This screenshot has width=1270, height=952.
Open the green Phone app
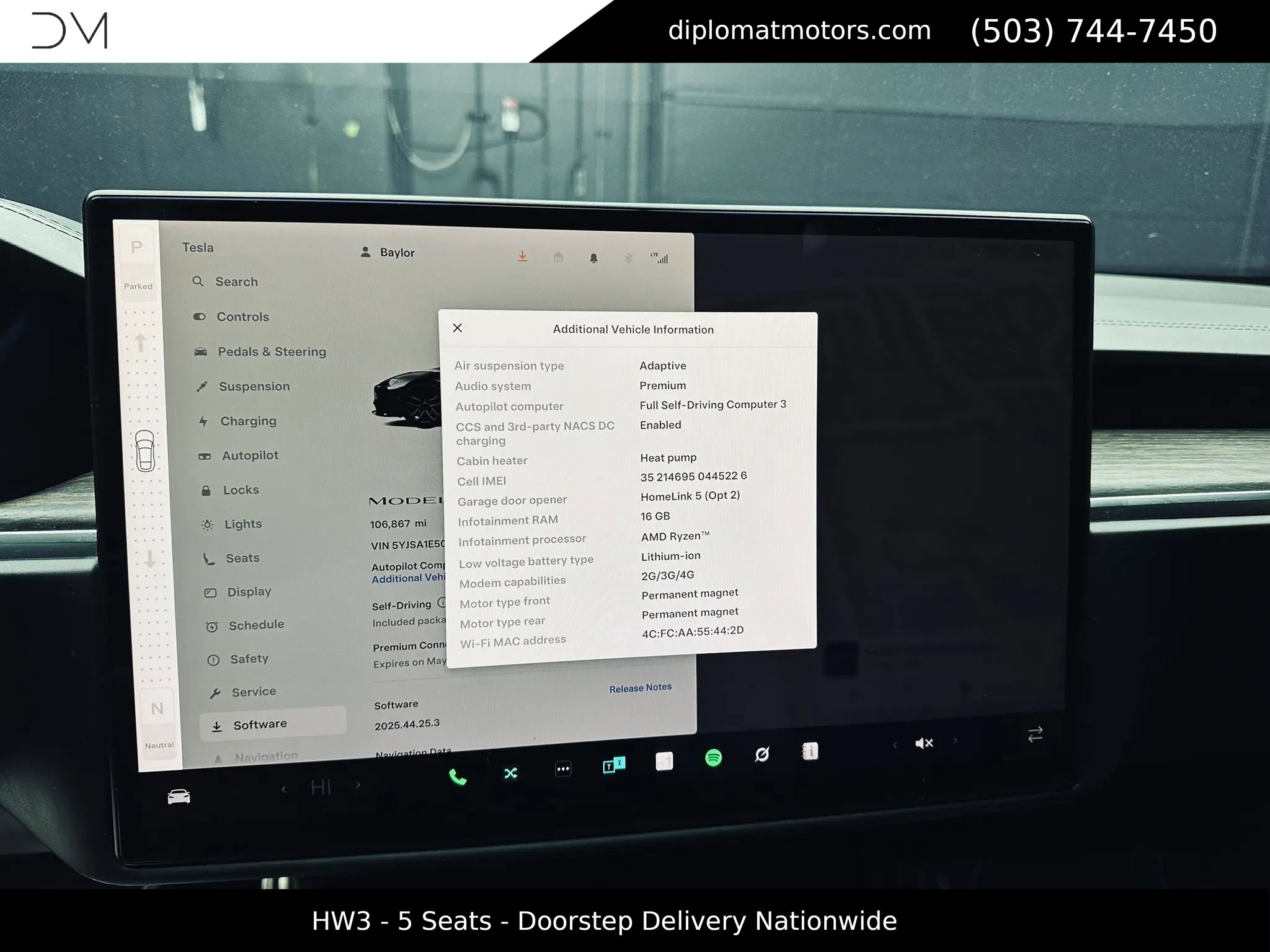[458, 777]
